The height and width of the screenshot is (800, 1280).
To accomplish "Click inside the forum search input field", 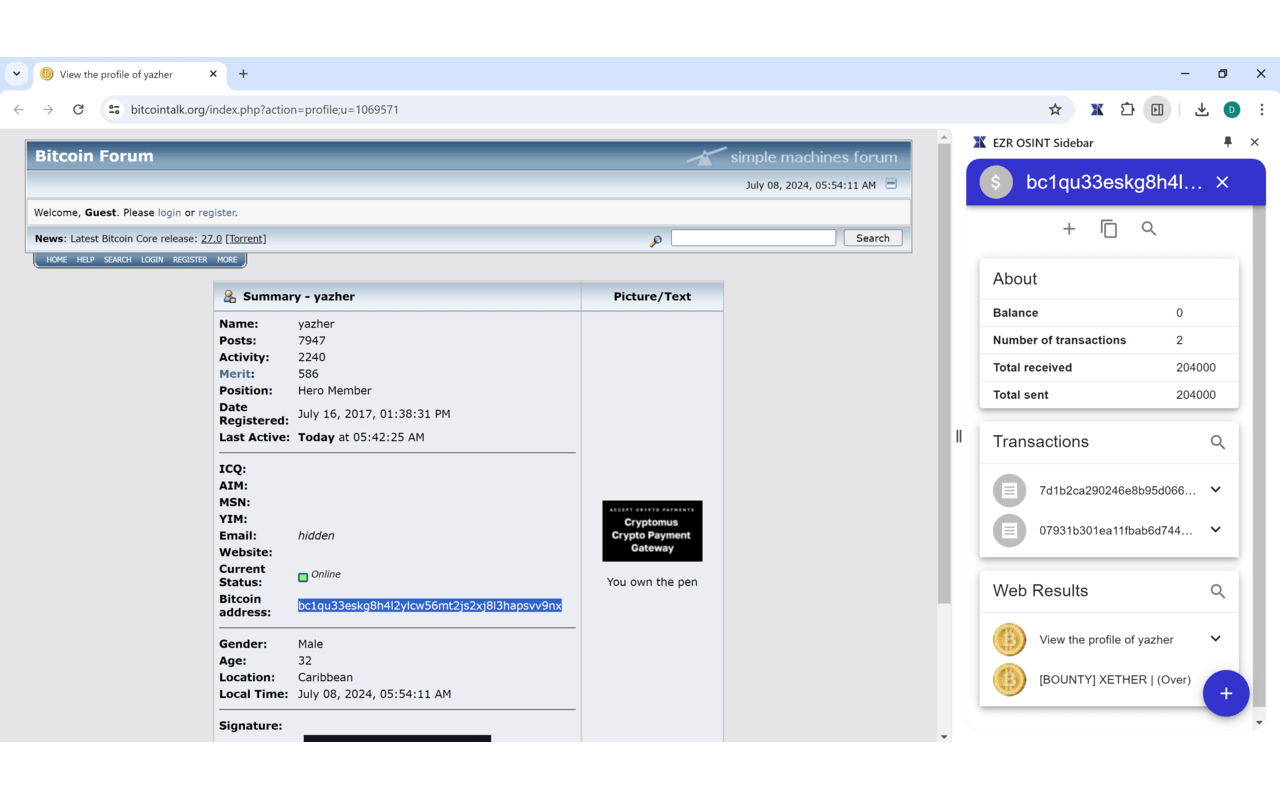I will (x=753, y=237).
